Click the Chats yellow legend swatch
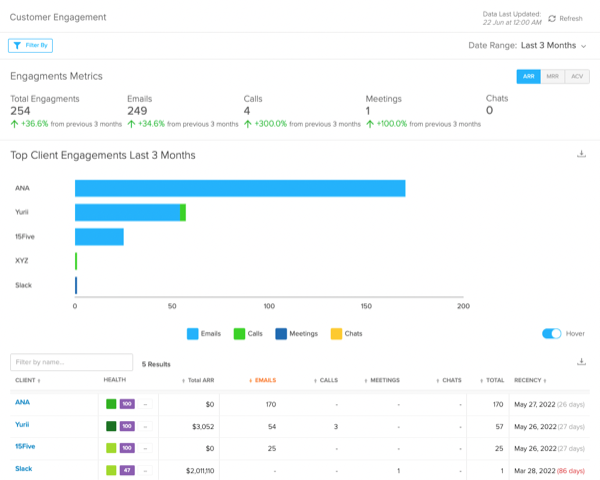Screen dimensions: 600x480 [337, 334]
